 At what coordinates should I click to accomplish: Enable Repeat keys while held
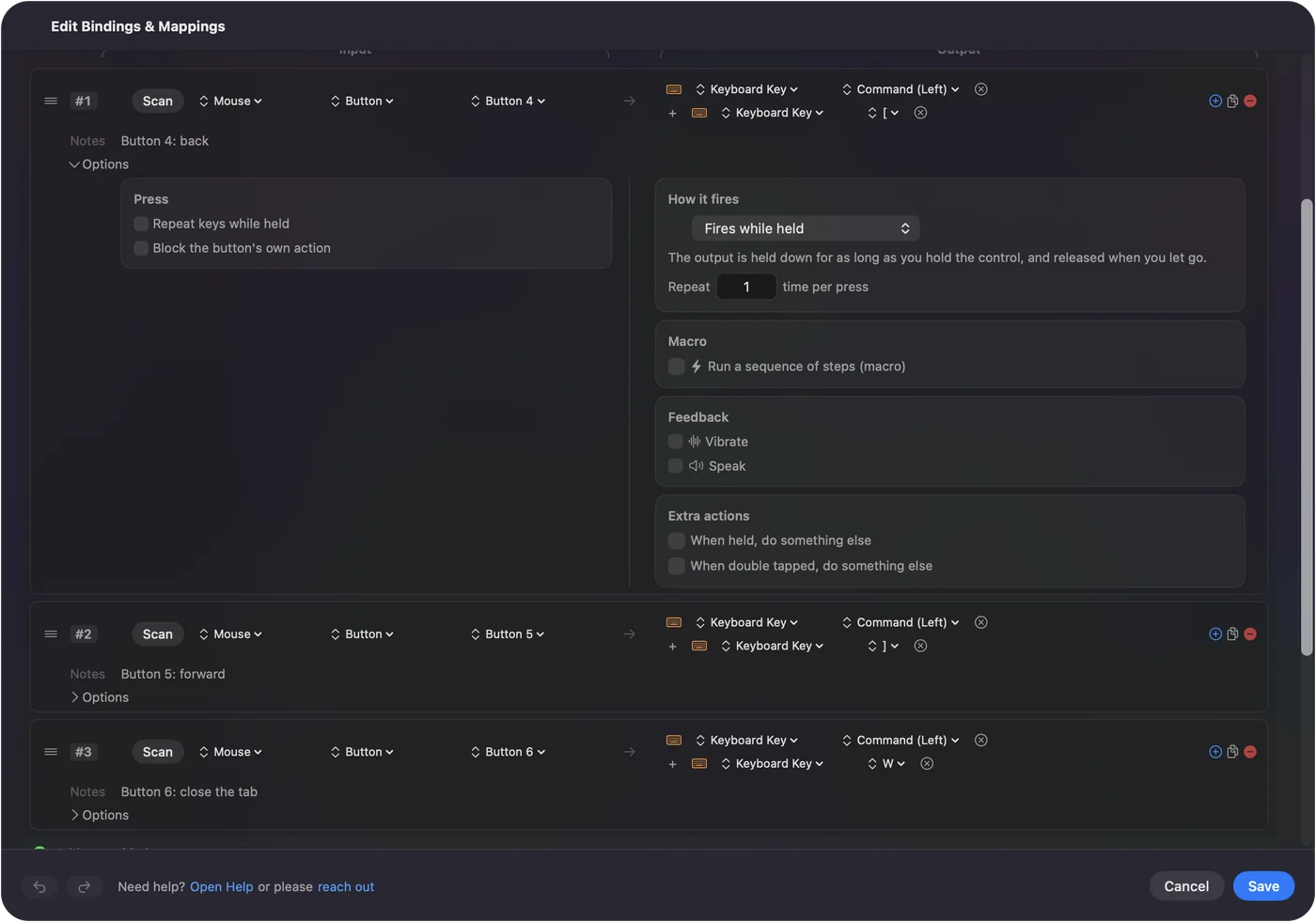click(x=141, y=224)
